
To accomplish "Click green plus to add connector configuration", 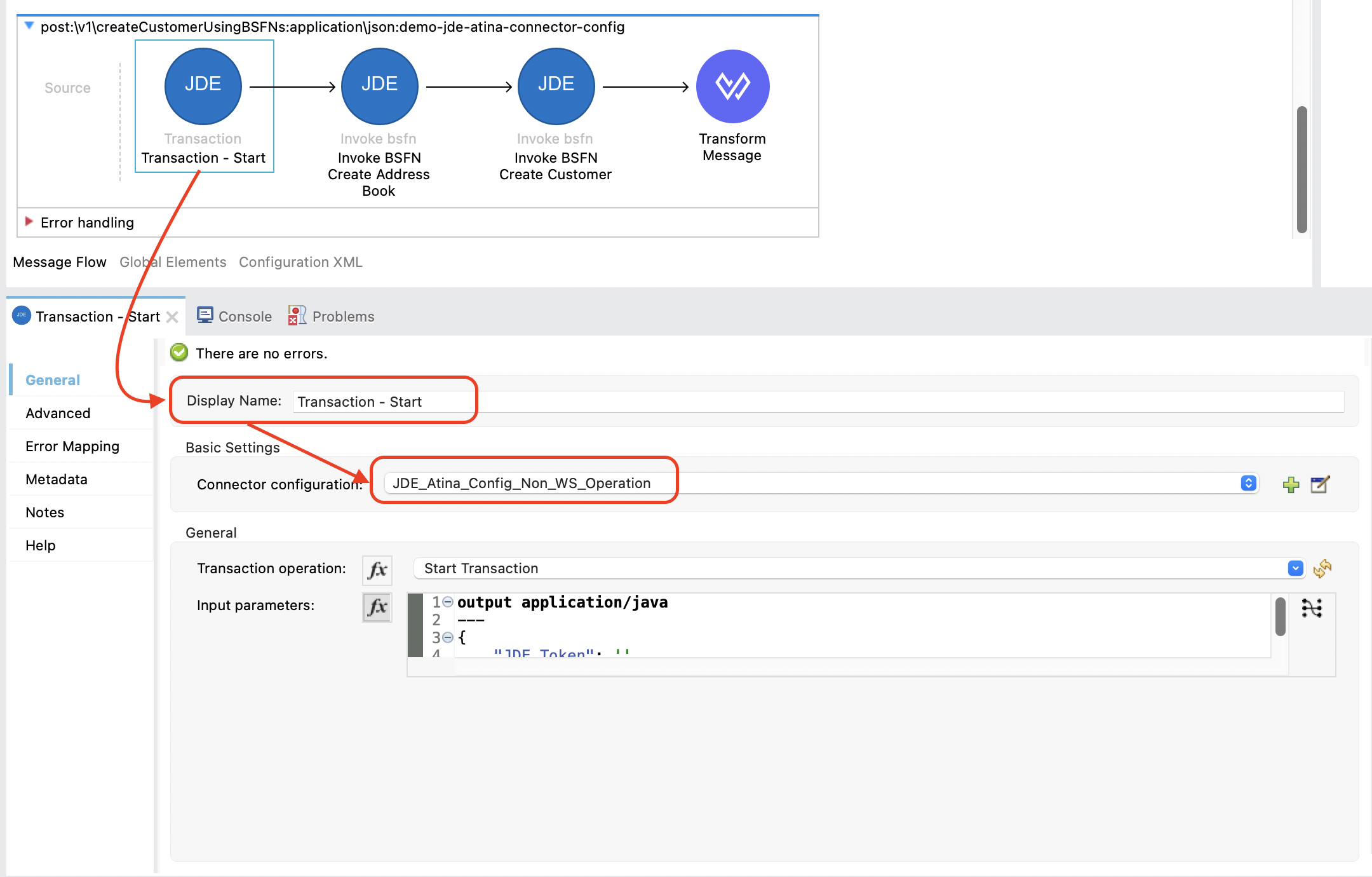I will (1291, 485).
